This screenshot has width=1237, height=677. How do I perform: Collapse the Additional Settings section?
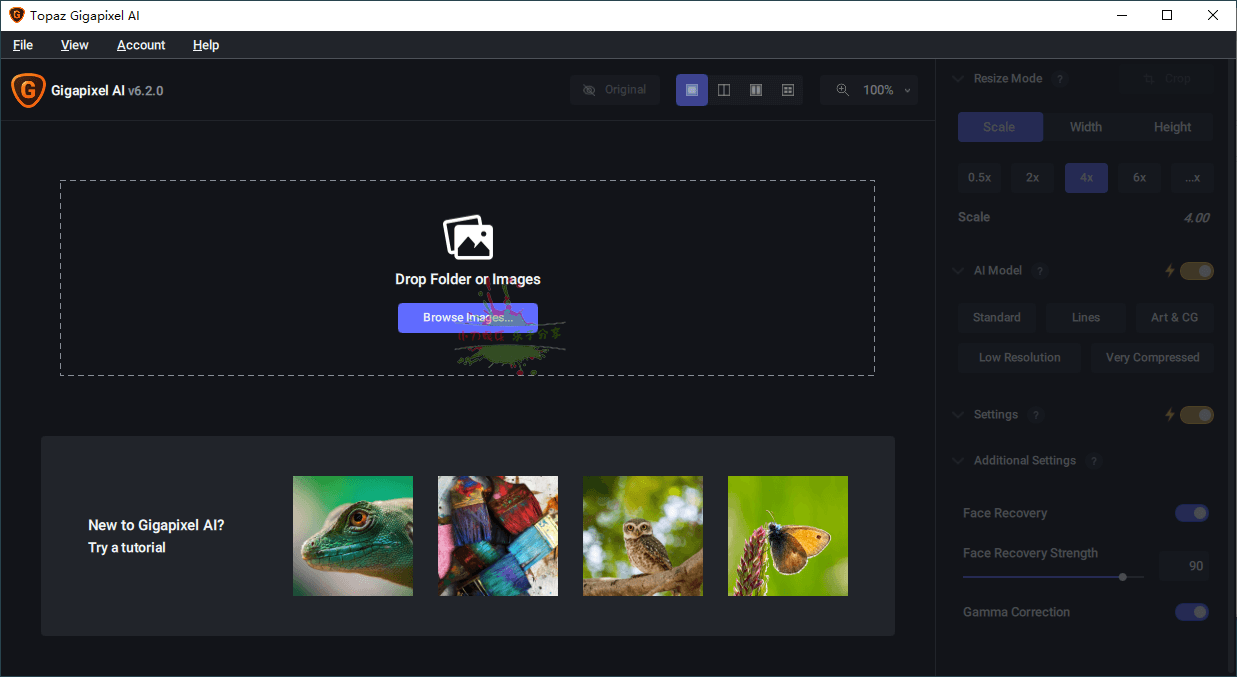(959, 461)
